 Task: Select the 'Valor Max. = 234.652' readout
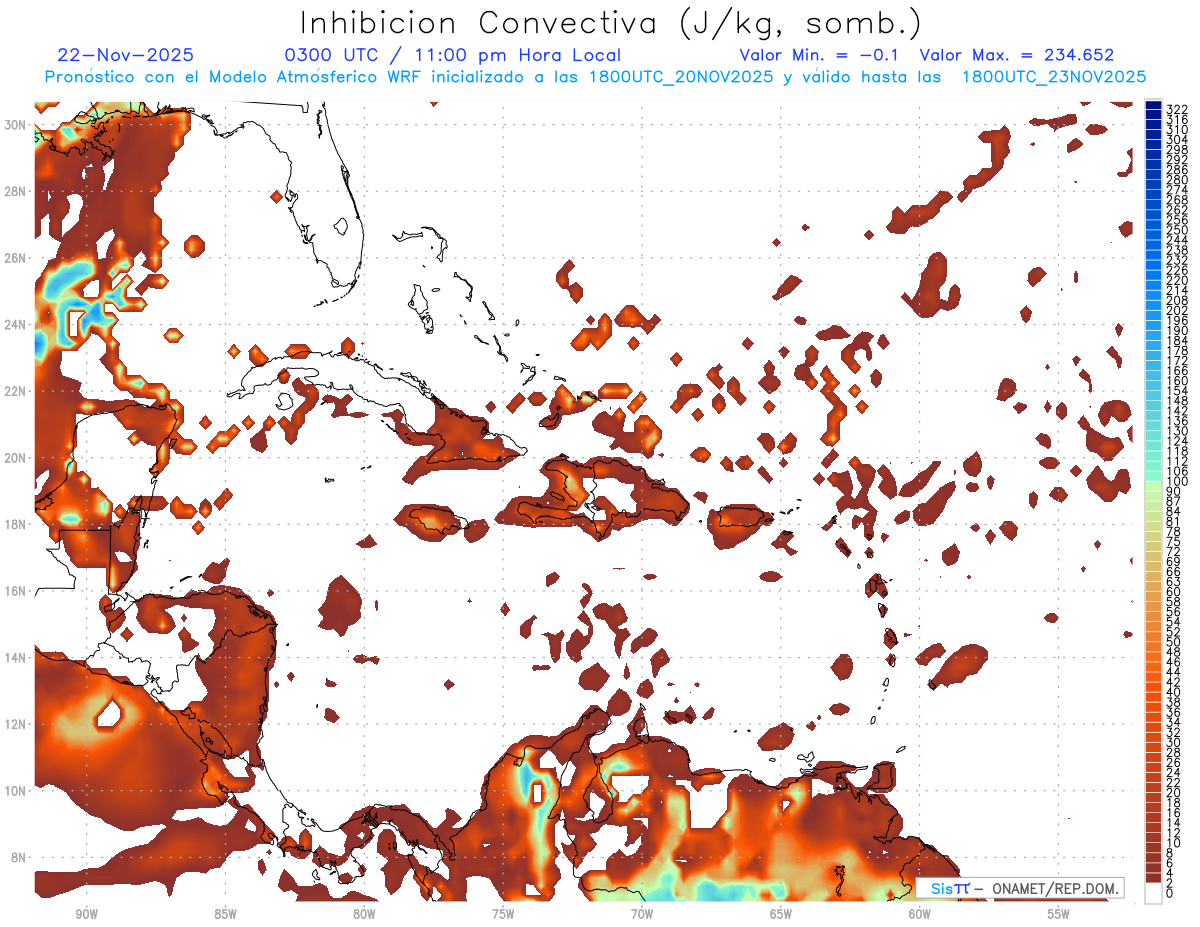(x=1017, y=56)
